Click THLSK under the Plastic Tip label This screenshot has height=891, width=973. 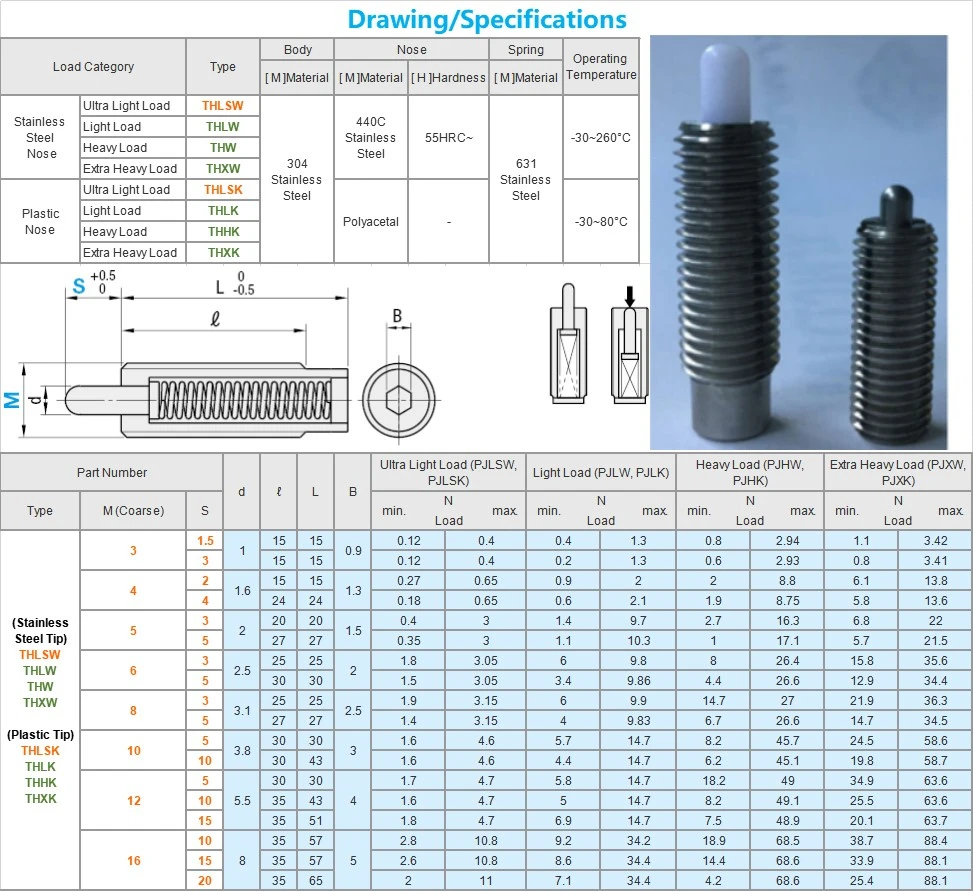tap(40, 751)
